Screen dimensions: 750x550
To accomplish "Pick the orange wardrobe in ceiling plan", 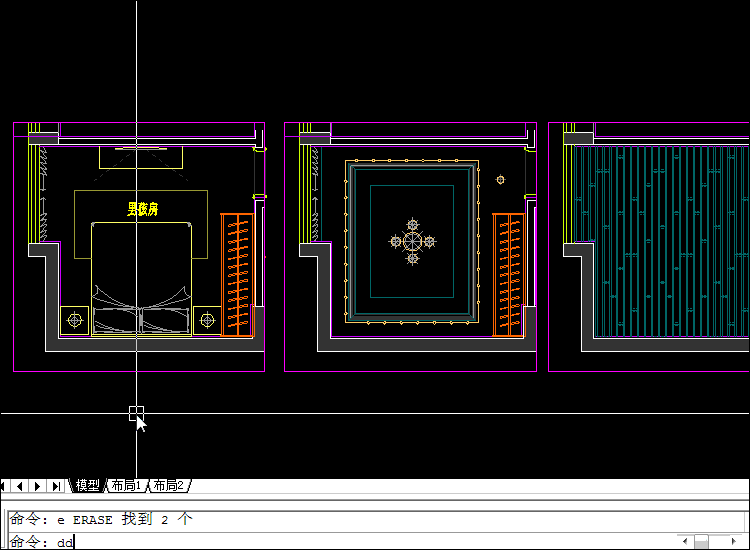I will coord(508,275).
